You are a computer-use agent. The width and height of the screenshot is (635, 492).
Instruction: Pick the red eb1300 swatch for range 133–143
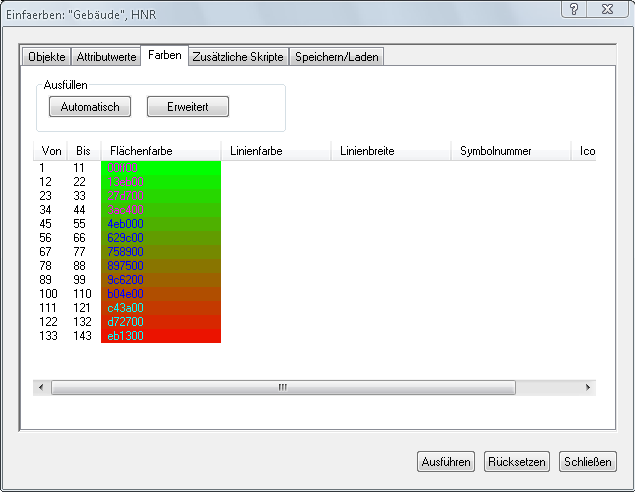click(x=161, y=336)
